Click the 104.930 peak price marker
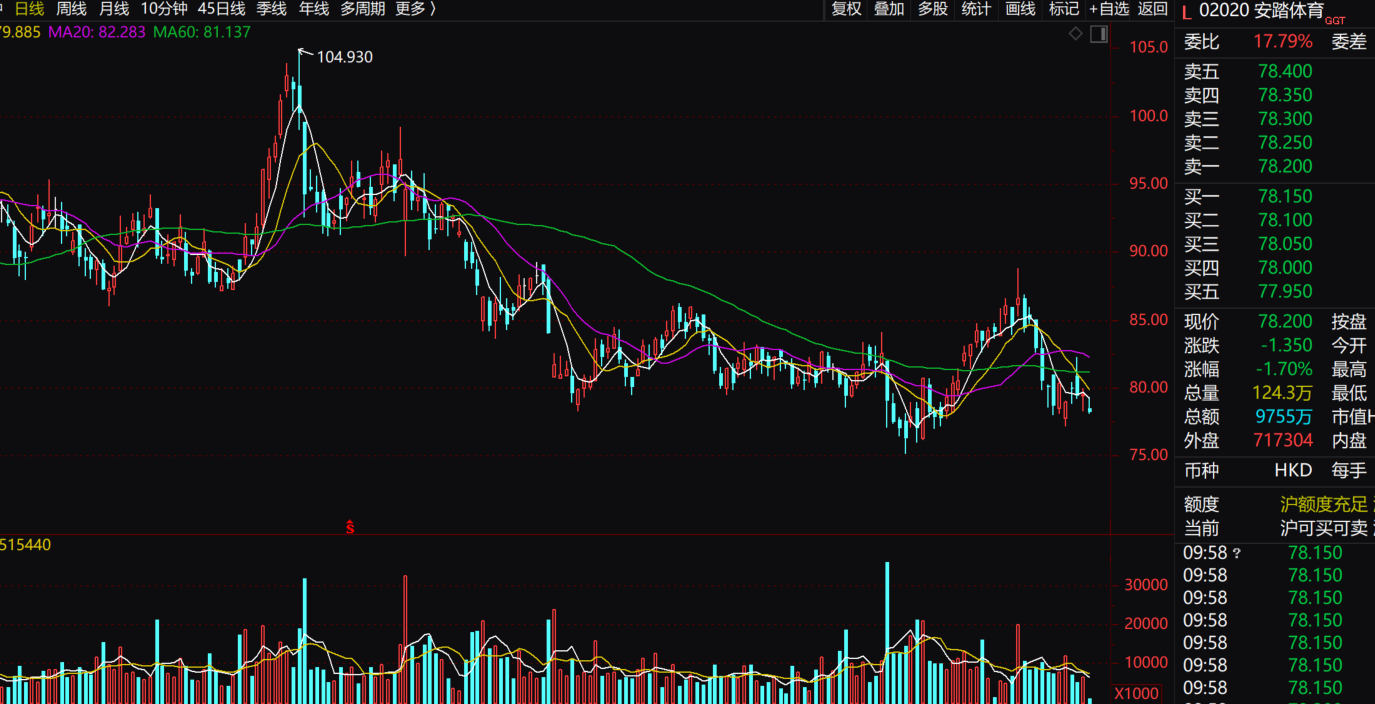The image size is (1375, 704). point(344,57)
